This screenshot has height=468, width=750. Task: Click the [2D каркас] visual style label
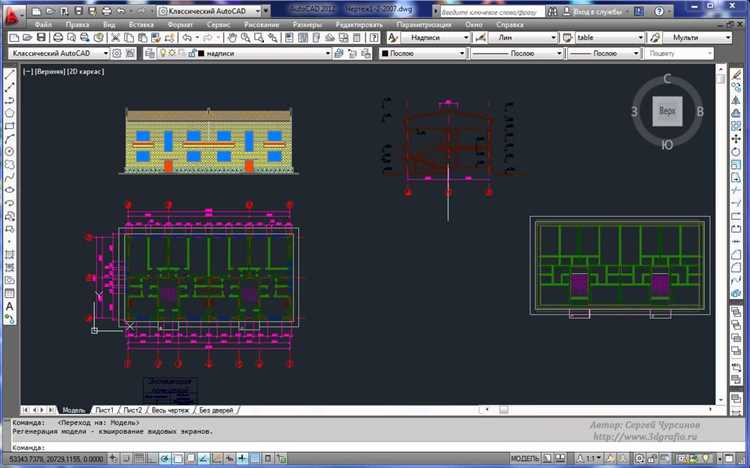(x=86, y=71)
